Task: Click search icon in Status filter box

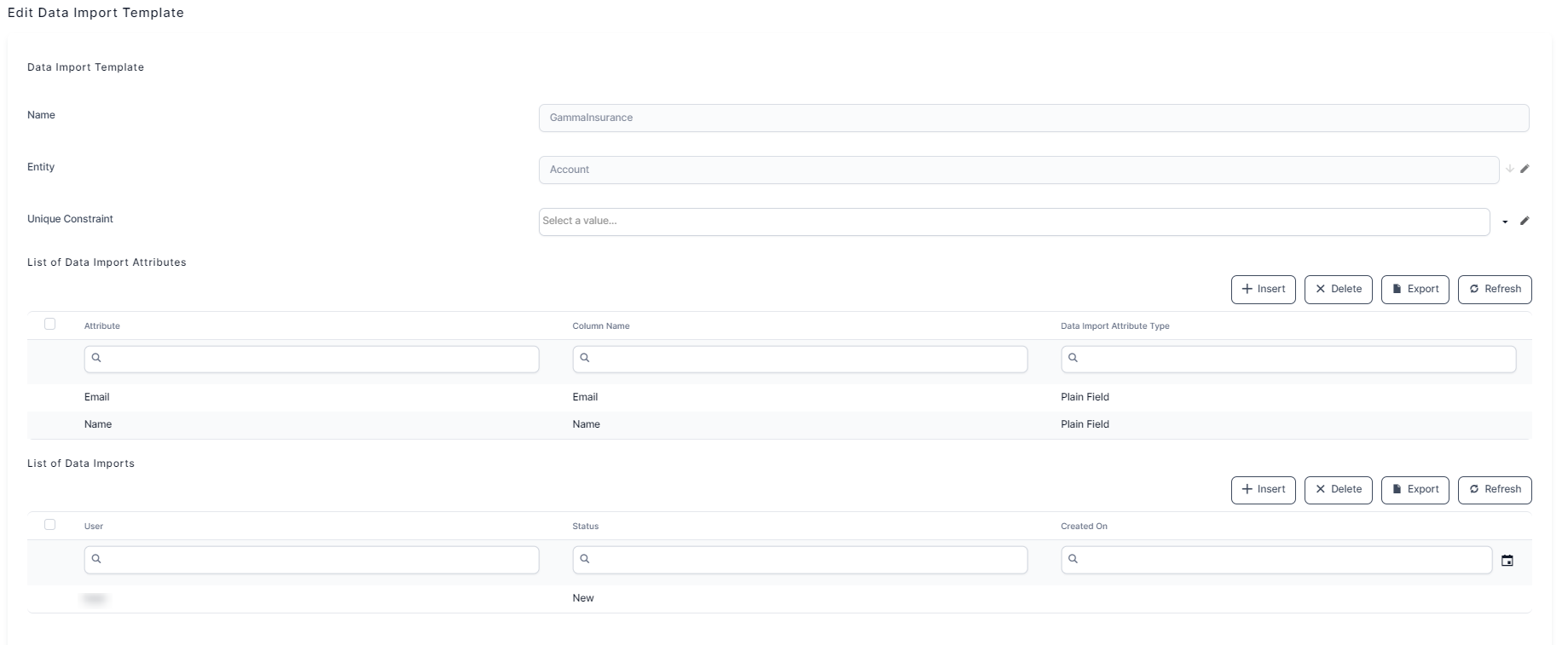Action: (585, 559)
